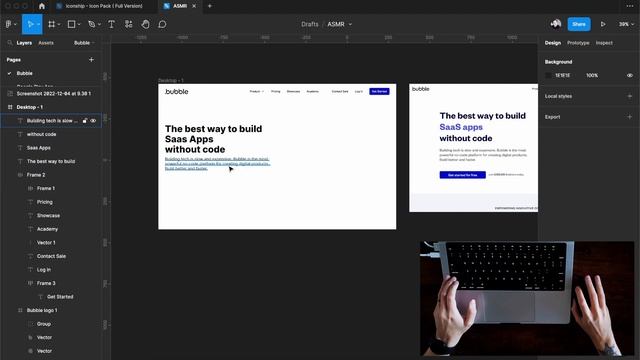Switch to the Layers tab
640x360 pixels.
coord(24,42)
